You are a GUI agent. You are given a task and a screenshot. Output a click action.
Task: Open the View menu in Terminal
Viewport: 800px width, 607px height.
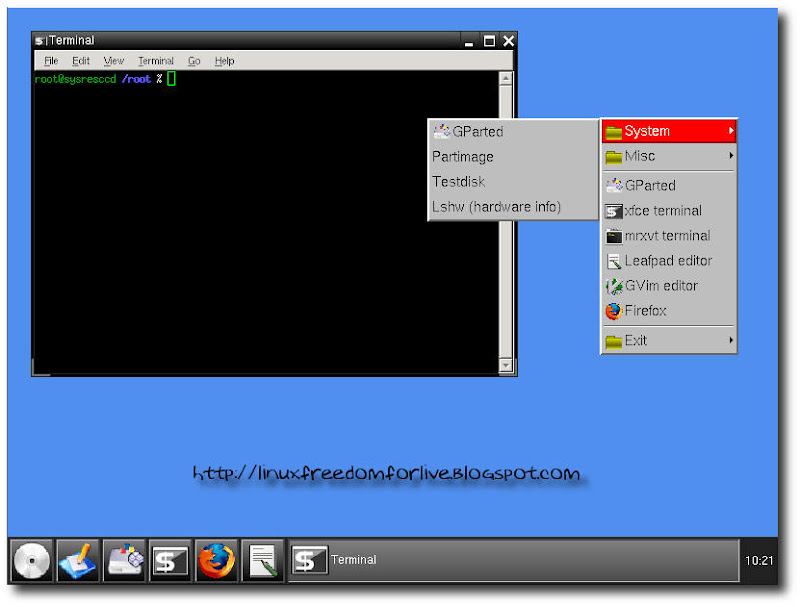click(113, 61)
